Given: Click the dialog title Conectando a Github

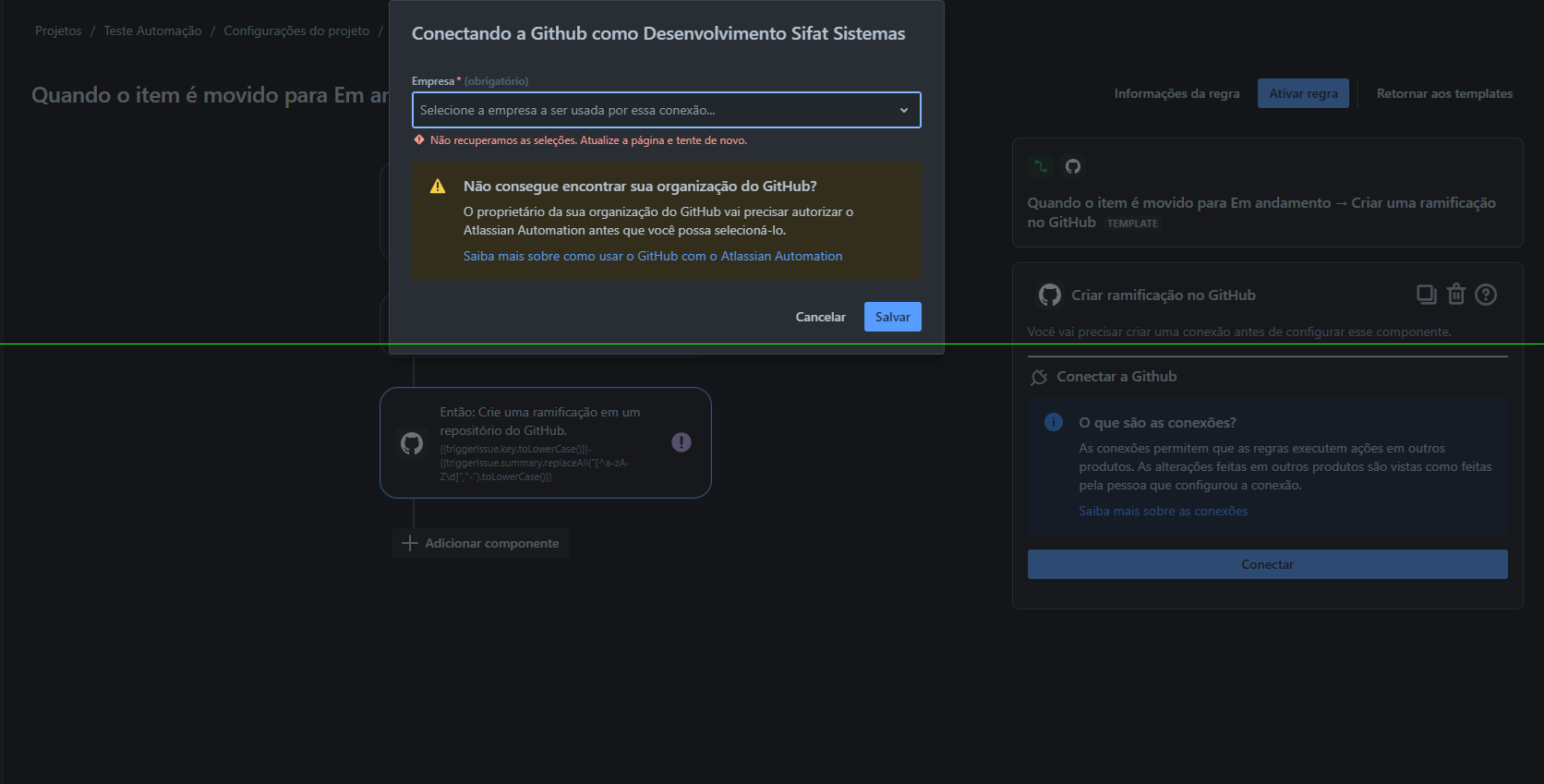Looking at the screenshot, I should (658, 33).
